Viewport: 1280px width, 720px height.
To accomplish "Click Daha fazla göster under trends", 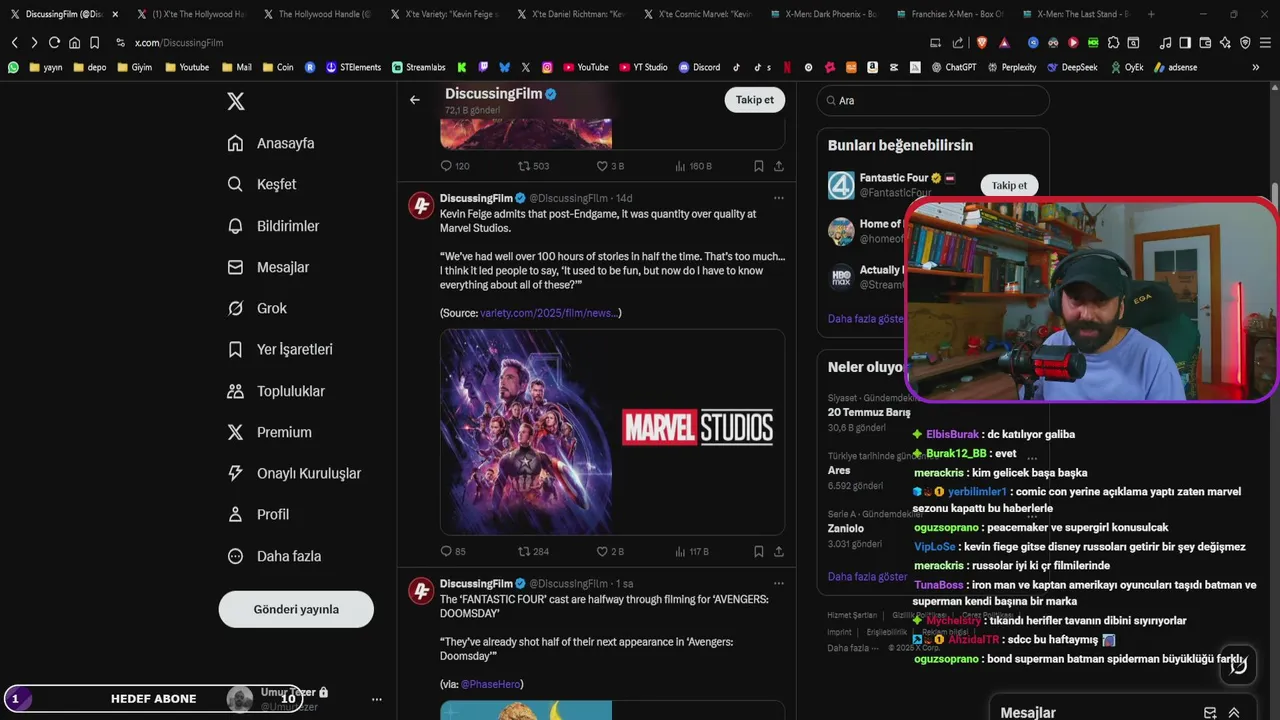I will pyautogui.click(x=868, y=576).
